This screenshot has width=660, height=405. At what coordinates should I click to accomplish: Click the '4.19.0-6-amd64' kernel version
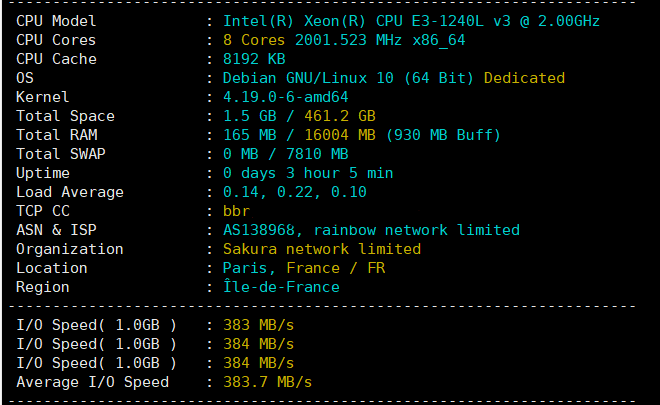(x=285, y=97)
